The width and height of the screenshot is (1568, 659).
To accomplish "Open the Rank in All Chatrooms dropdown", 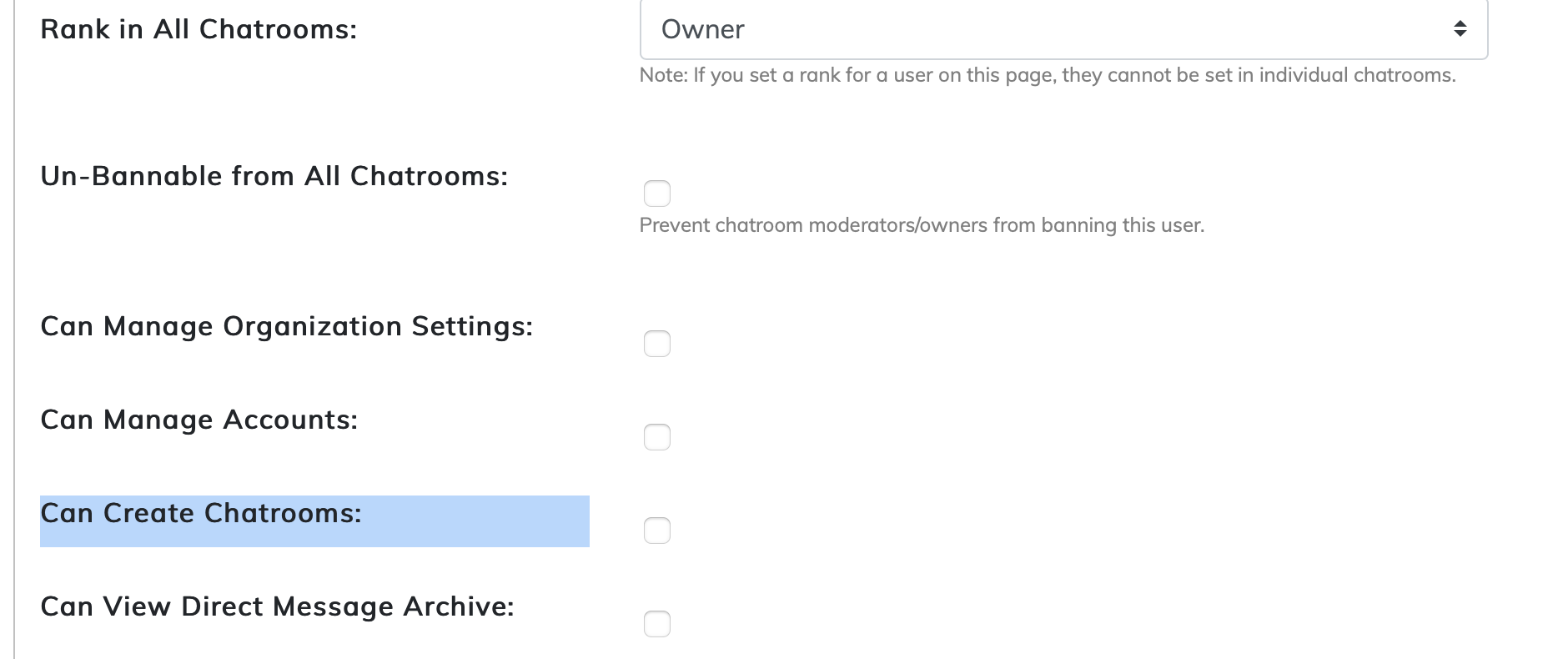I will [1063, 29].
